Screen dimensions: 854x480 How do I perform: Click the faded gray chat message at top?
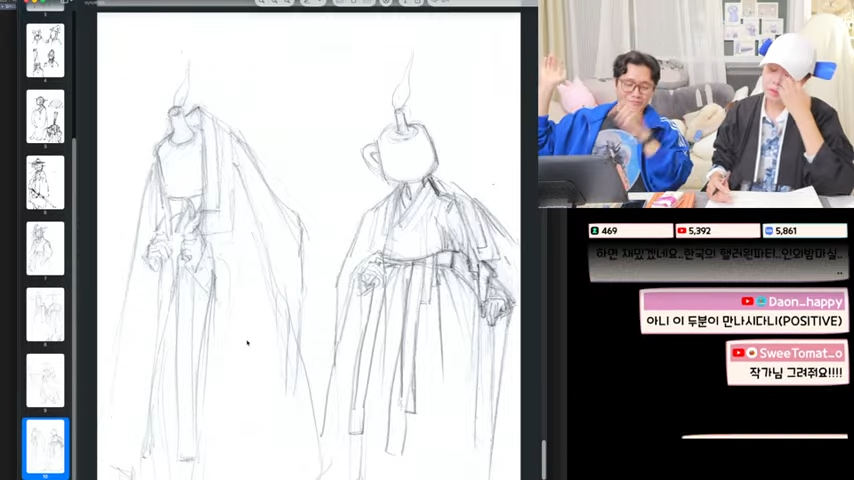click(x=718, y=262)
